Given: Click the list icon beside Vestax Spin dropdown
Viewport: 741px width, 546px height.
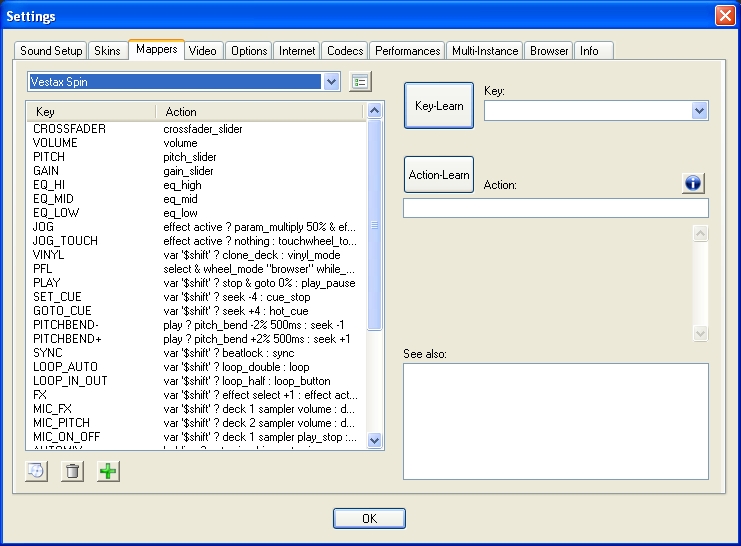Looking at the screenshot, I should click(360, 82).
